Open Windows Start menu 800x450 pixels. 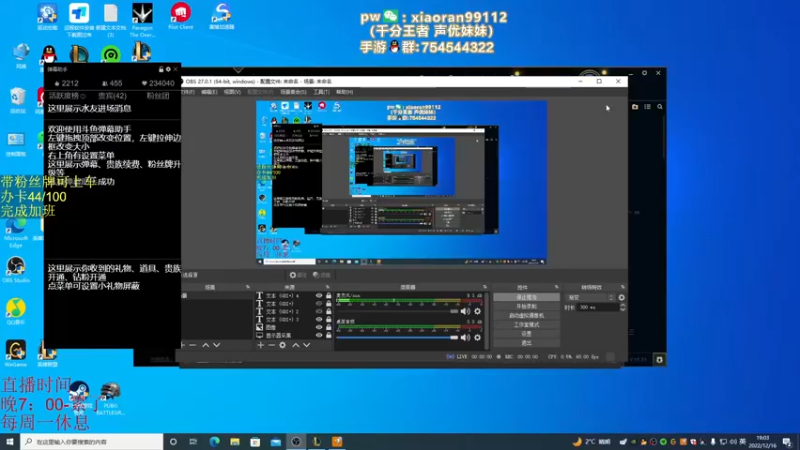point(10,442)
